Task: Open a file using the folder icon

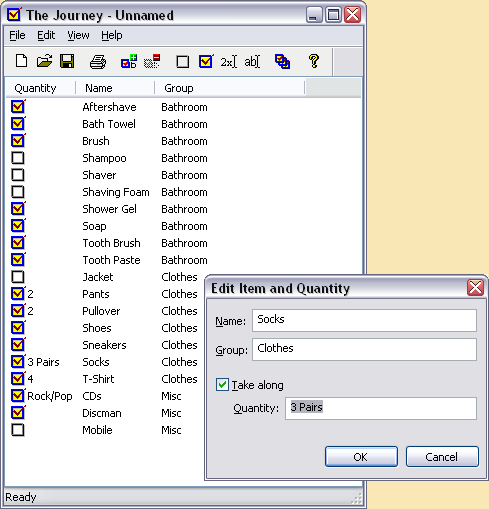Action: pyautogui.click(x=44, y=61)
